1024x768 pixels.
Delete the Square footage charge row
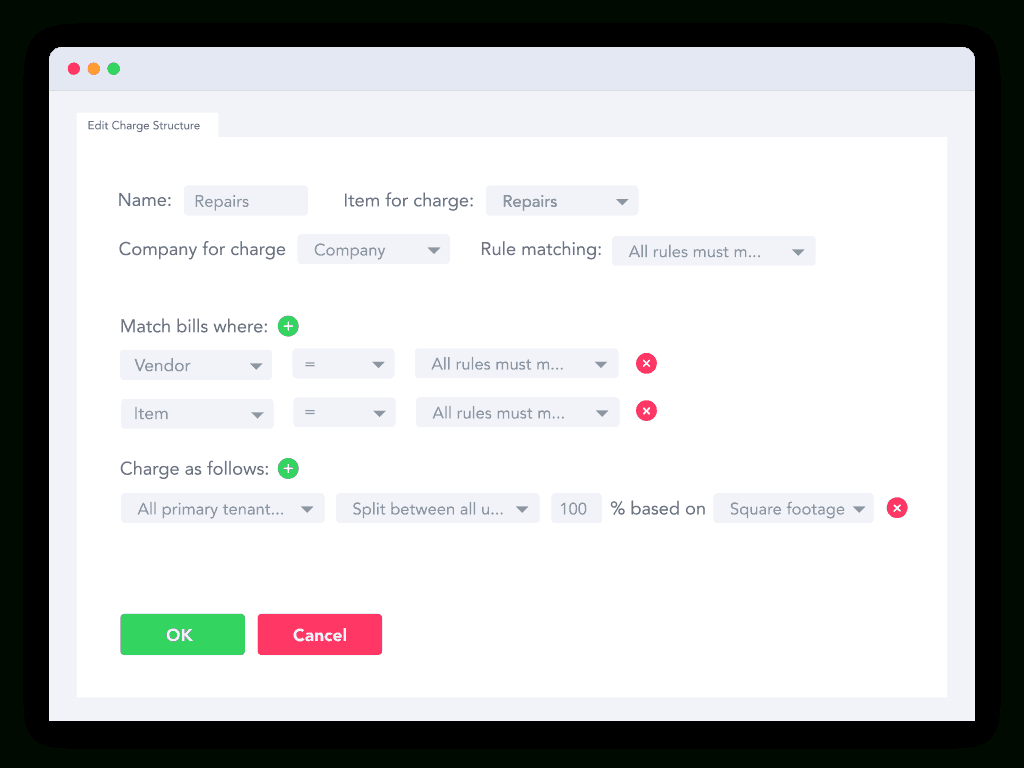(x=897, y=507)
